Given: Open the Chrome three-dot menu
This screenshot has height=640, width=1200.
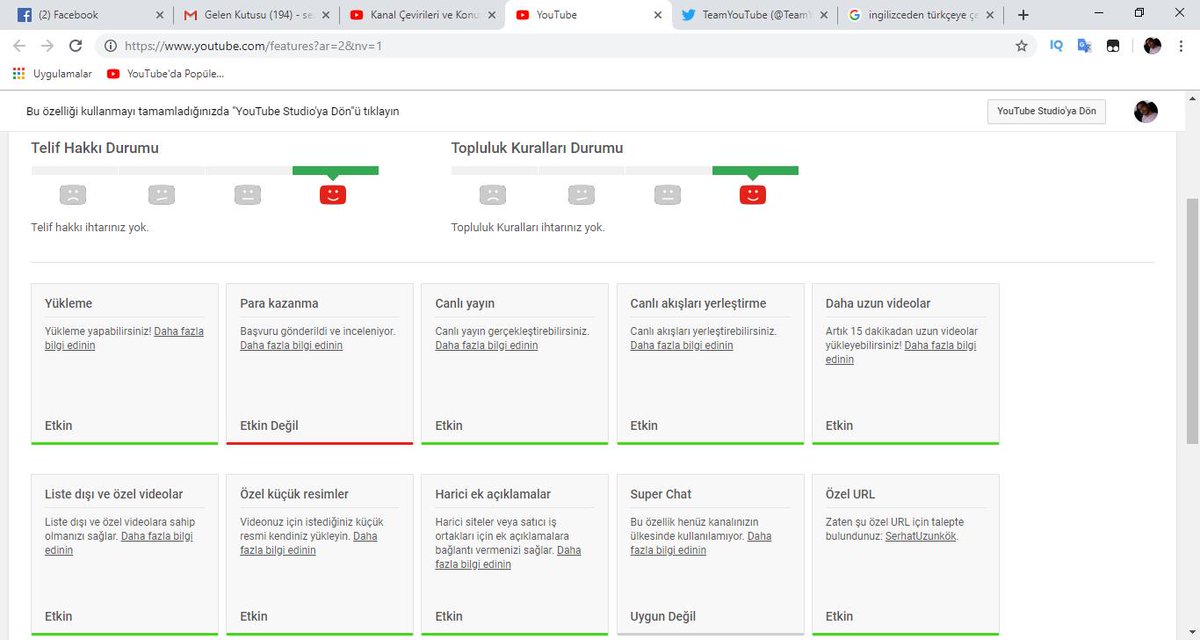Looking at the screenshot, I should [1182, 46].
